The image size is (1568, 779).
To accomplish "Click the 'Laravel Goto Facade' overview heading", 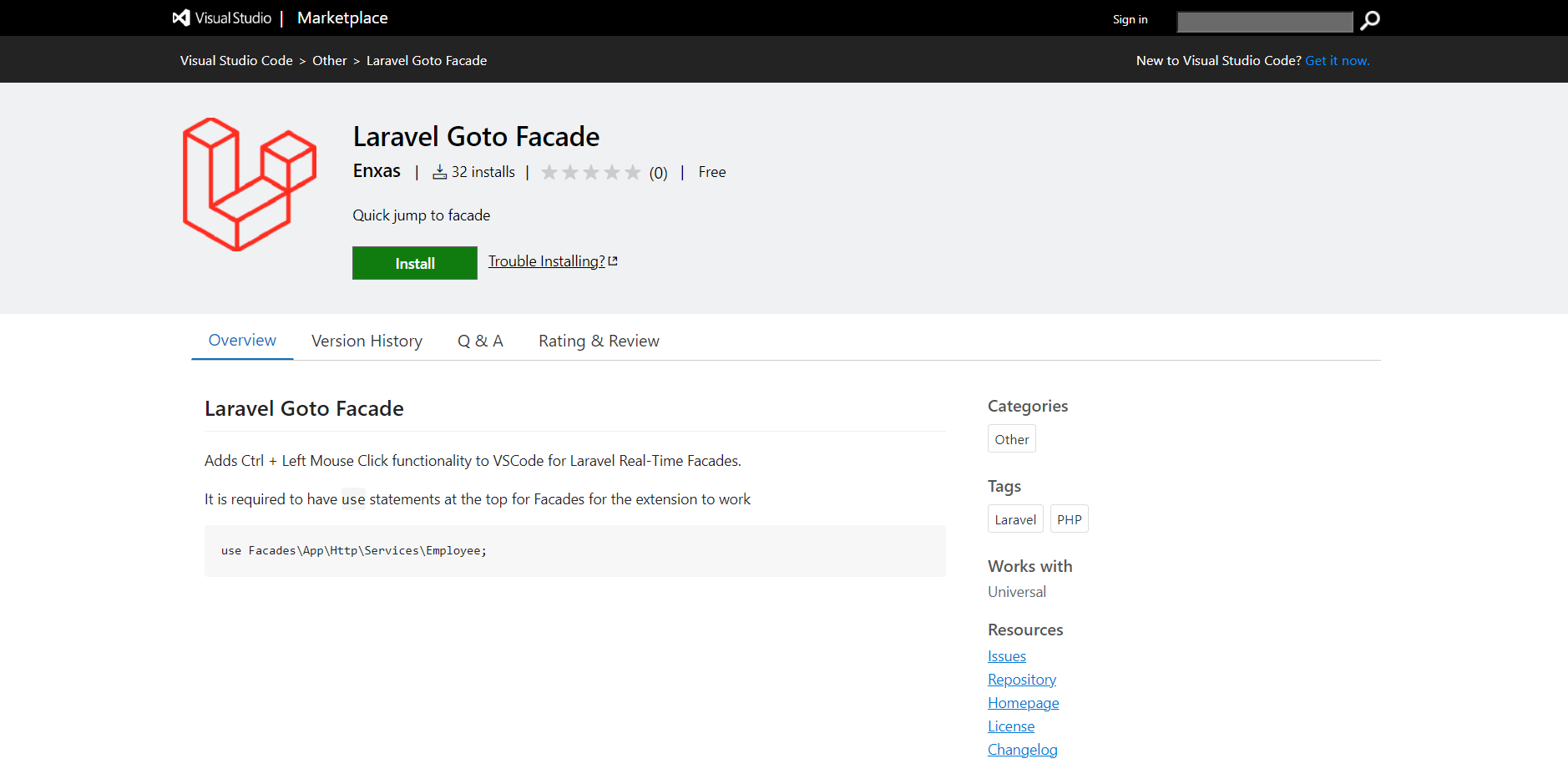I will click(304, 408).
